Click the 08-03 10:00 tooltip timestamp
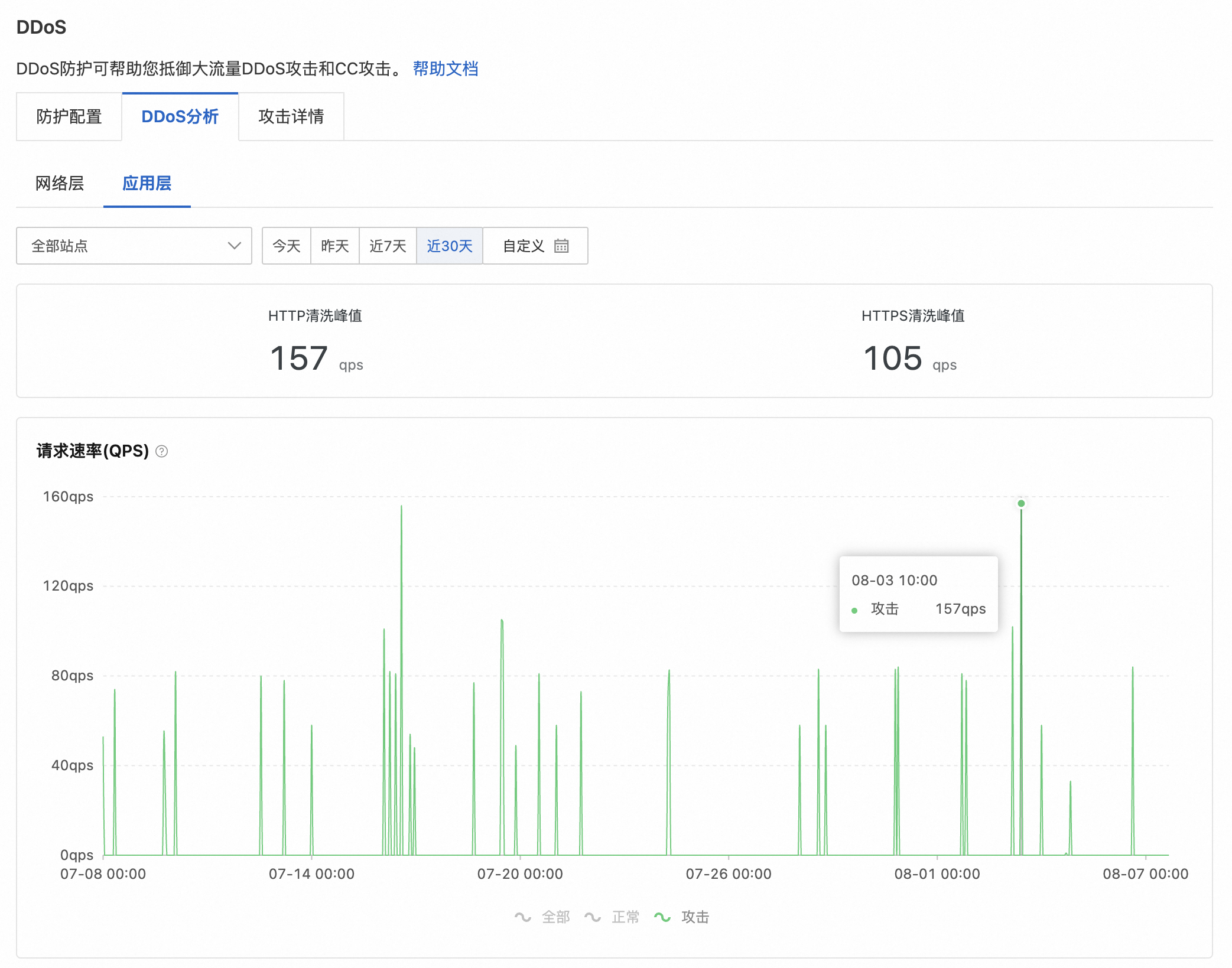The width and height of the screenshot is (1232, 968). click(x=894, y=580)
